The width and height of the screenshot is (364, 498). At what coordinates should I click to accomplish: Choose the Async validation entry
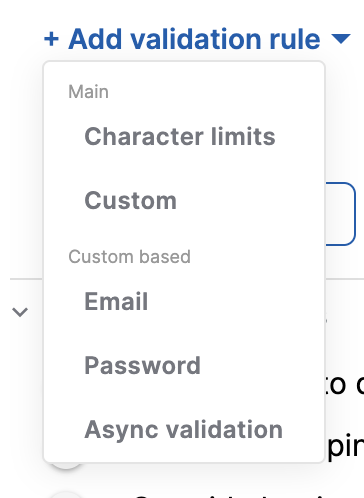[x=184, y=429]
